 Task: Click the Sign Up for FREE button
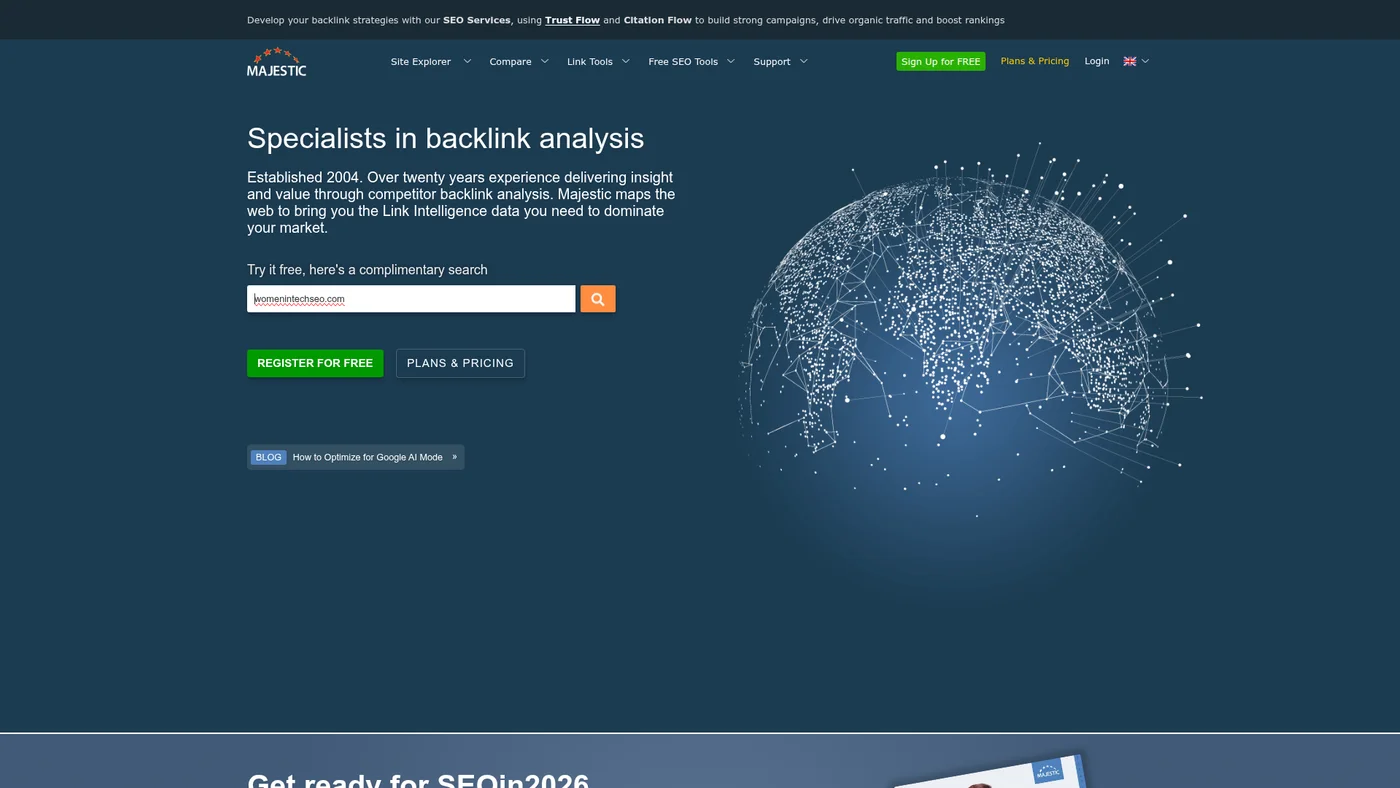click(940, 61)
